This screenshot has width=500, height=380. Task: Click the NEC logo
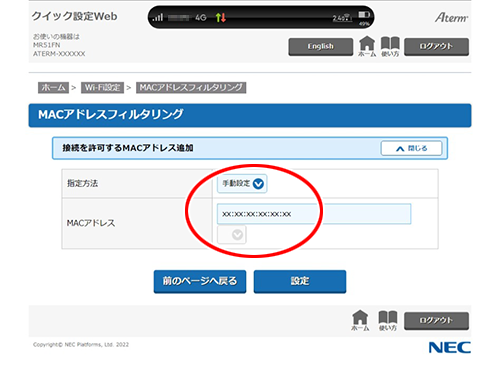coord(450,348)
